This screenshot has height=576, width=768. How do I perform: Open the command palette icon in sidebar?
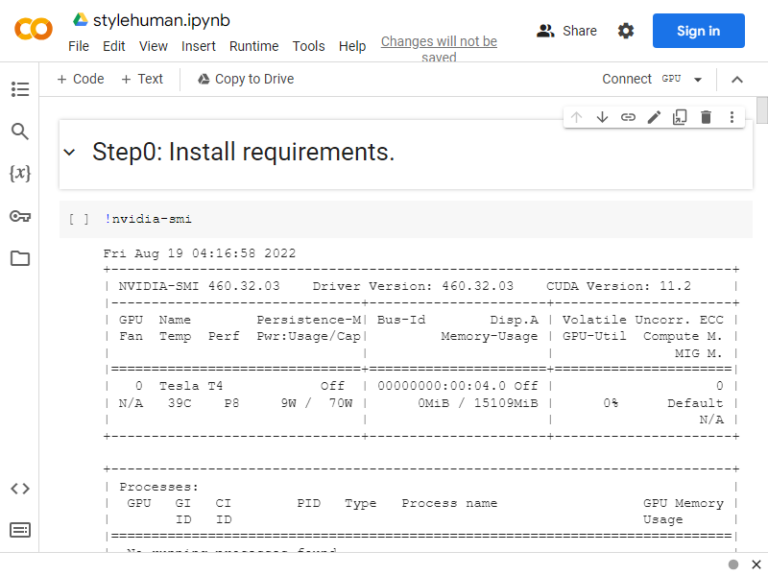(x=20, y=530)
